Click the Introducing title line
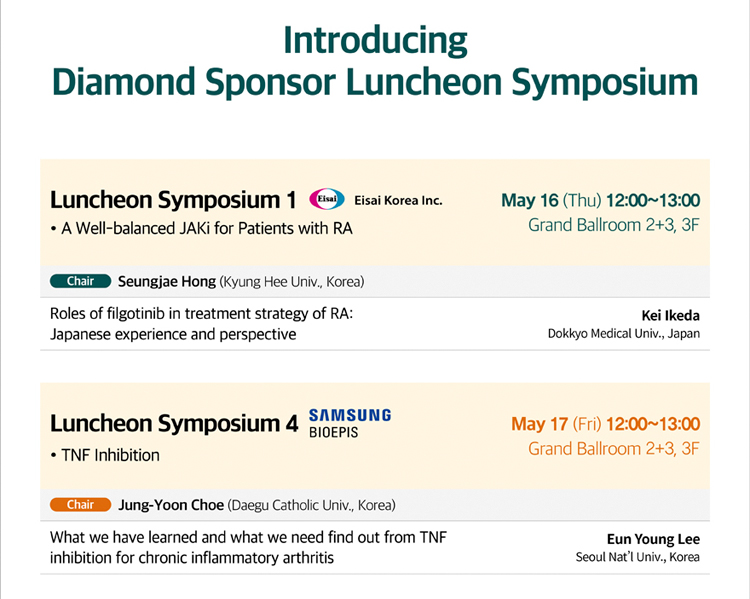 click(375, 41)
